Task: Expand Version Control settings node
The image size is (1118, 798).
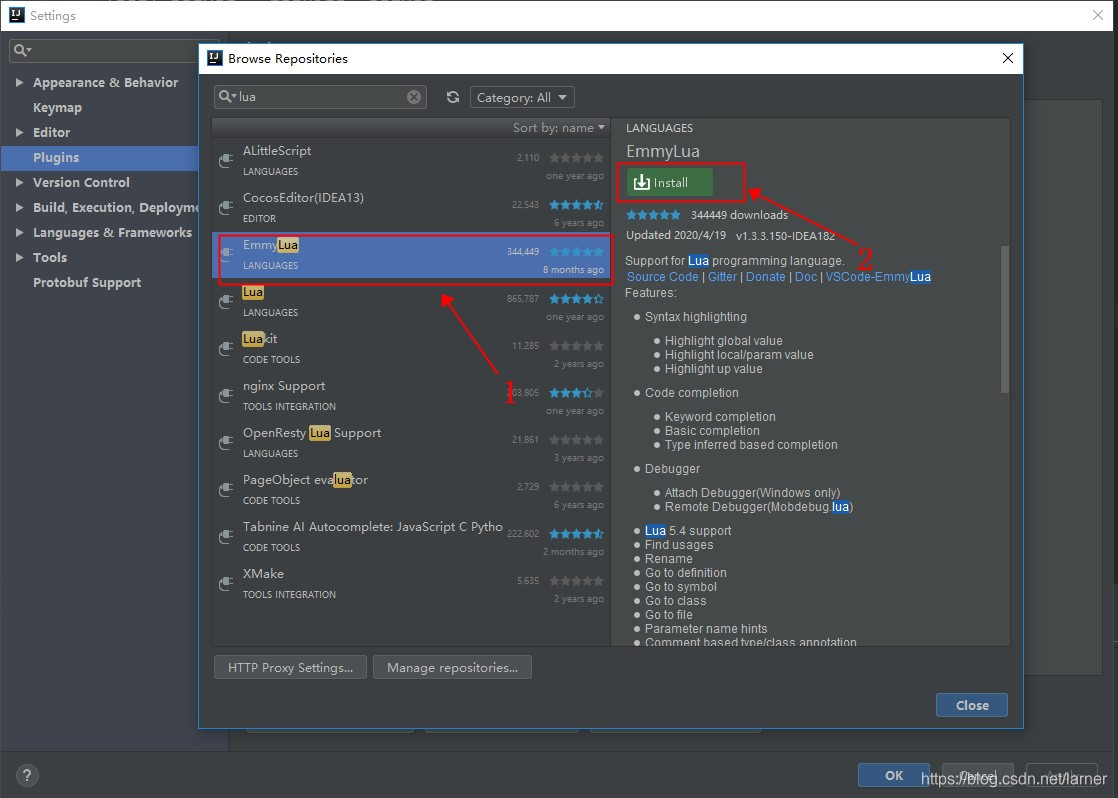Action: pyautogui.click(x=19, y=183)
